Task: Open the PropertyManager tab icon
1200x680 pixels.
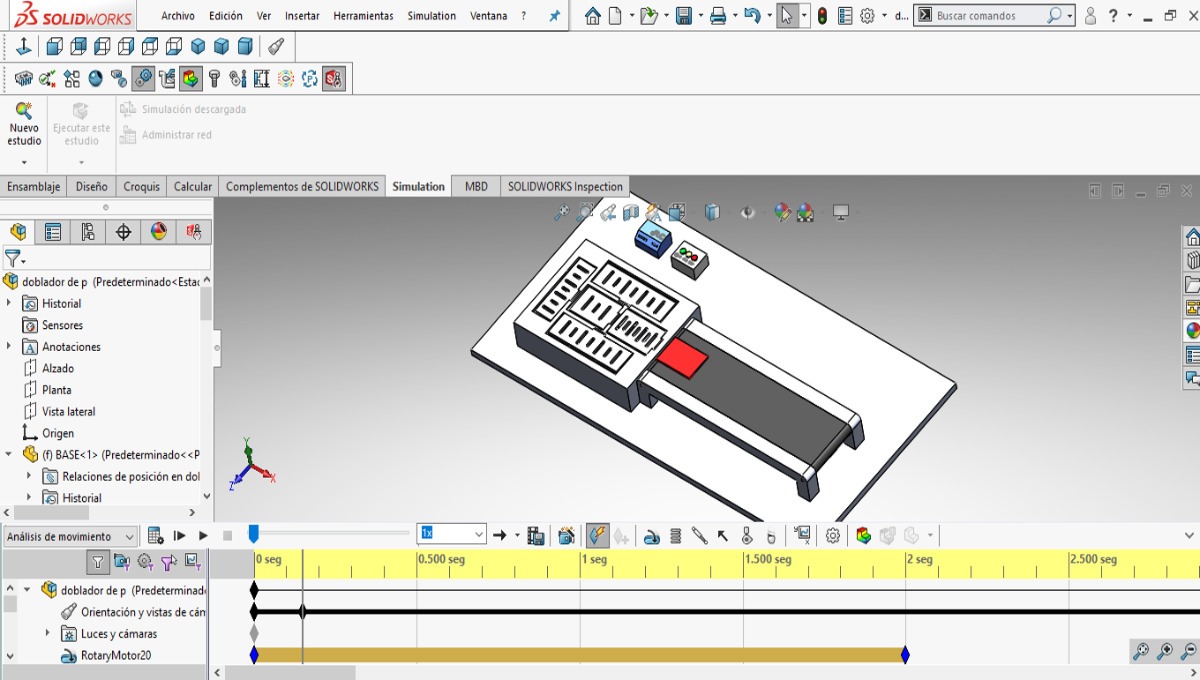Action: click(x=53, y=232)
